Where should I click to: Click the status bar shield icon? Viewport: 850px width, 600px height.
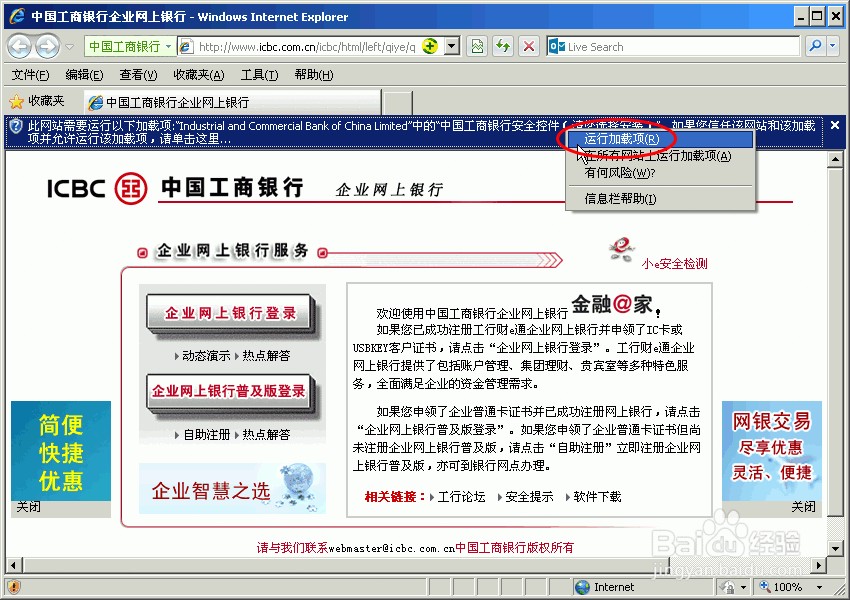[x=14, y=587]
